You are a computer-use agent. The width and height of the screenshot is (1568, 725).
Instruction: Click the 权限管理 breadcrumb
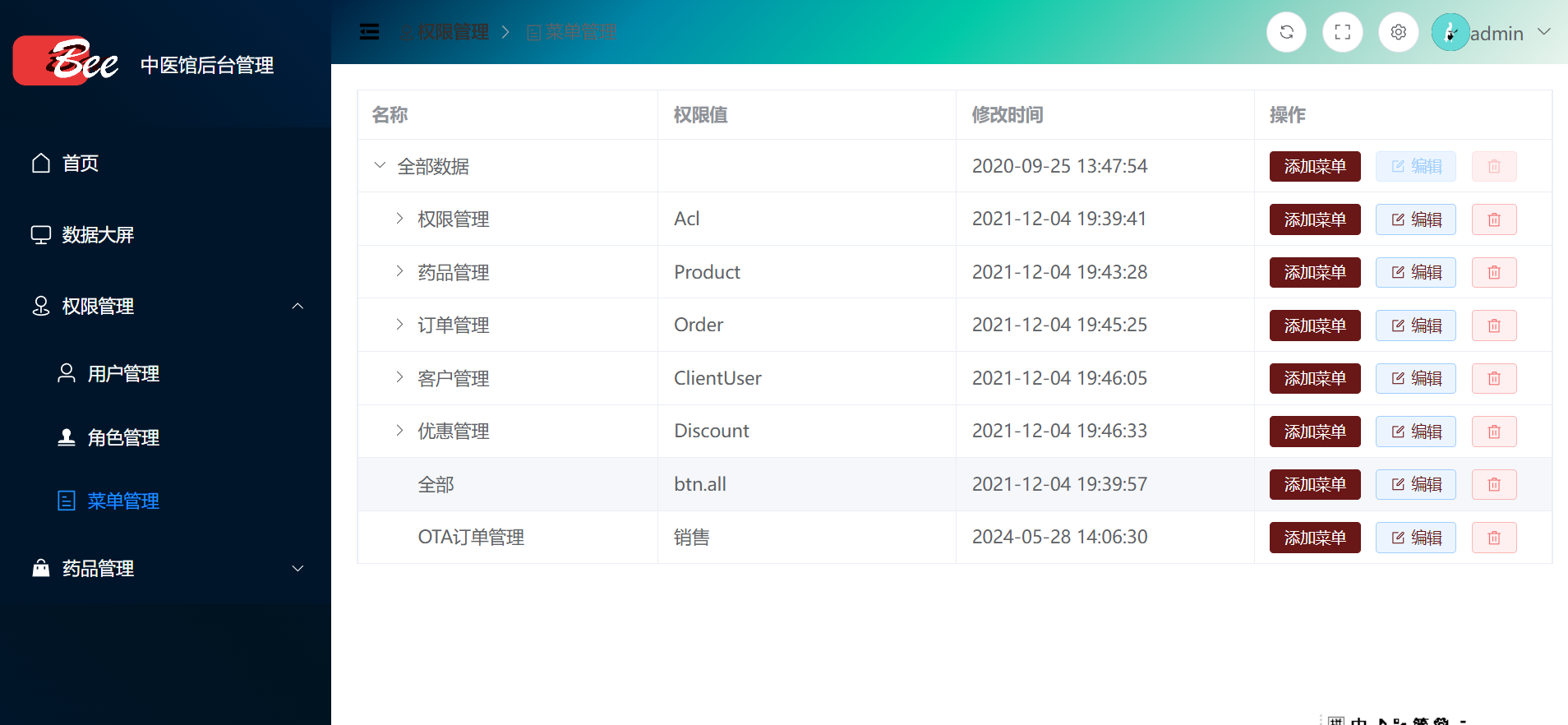click(x=452, y=32)
